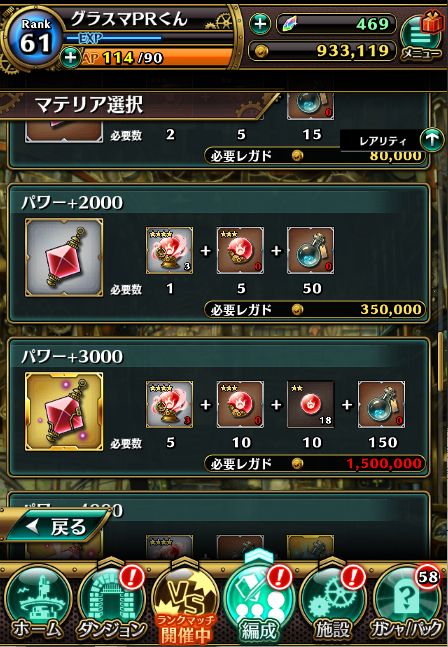This screenshot has width=448, height=647.
Task: Select the パワー+3000 gold materia thumbnail
Action: coord(64,411)
